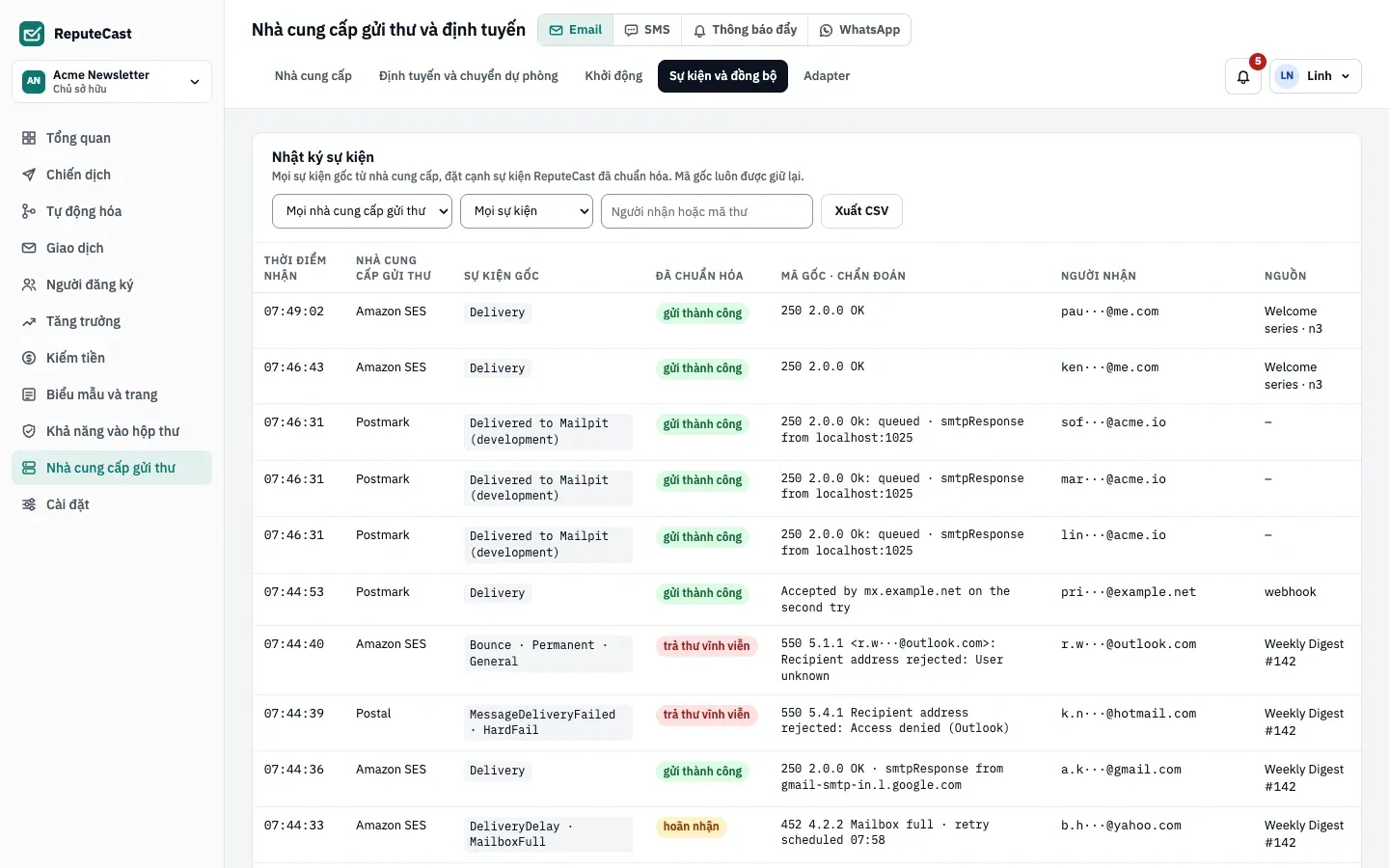The height and width of the screenshot is (868, 1389).
Task: Switch to the WhatsApp channel
Action: pyautogui.click(x=859, y=30)
